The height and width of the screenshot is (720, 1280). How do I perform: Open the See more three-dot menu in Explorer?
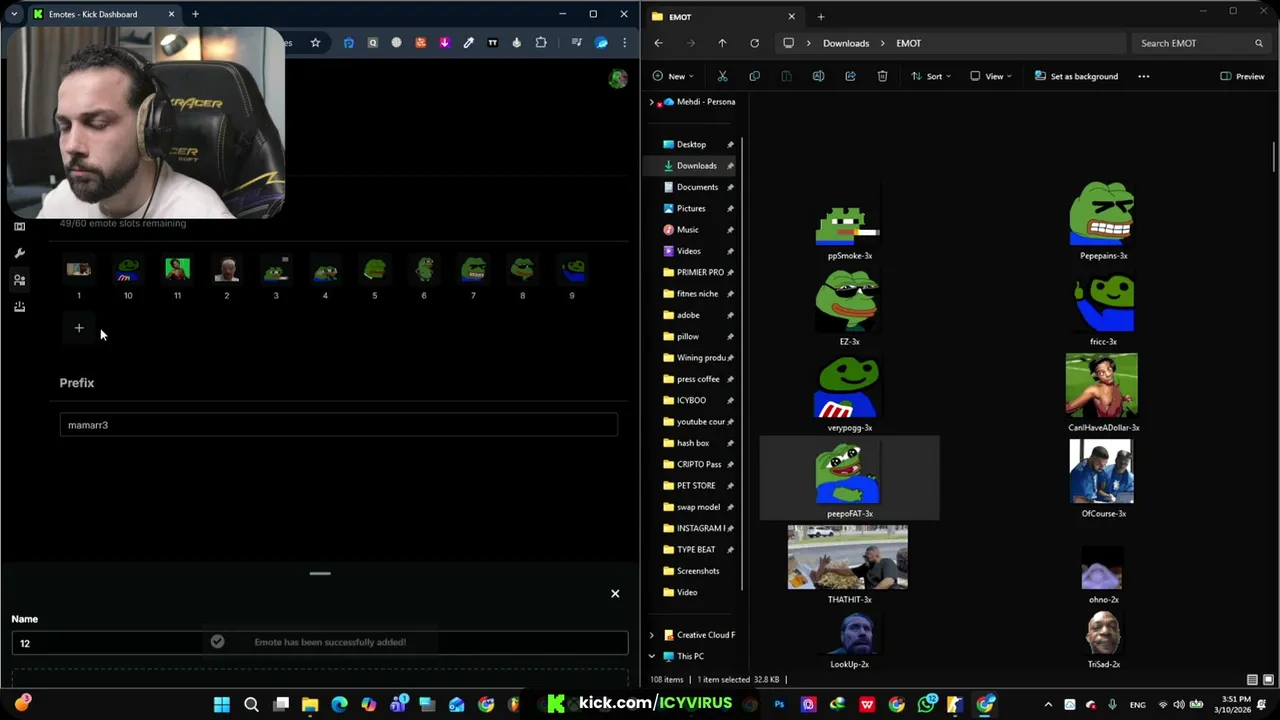1144,76
